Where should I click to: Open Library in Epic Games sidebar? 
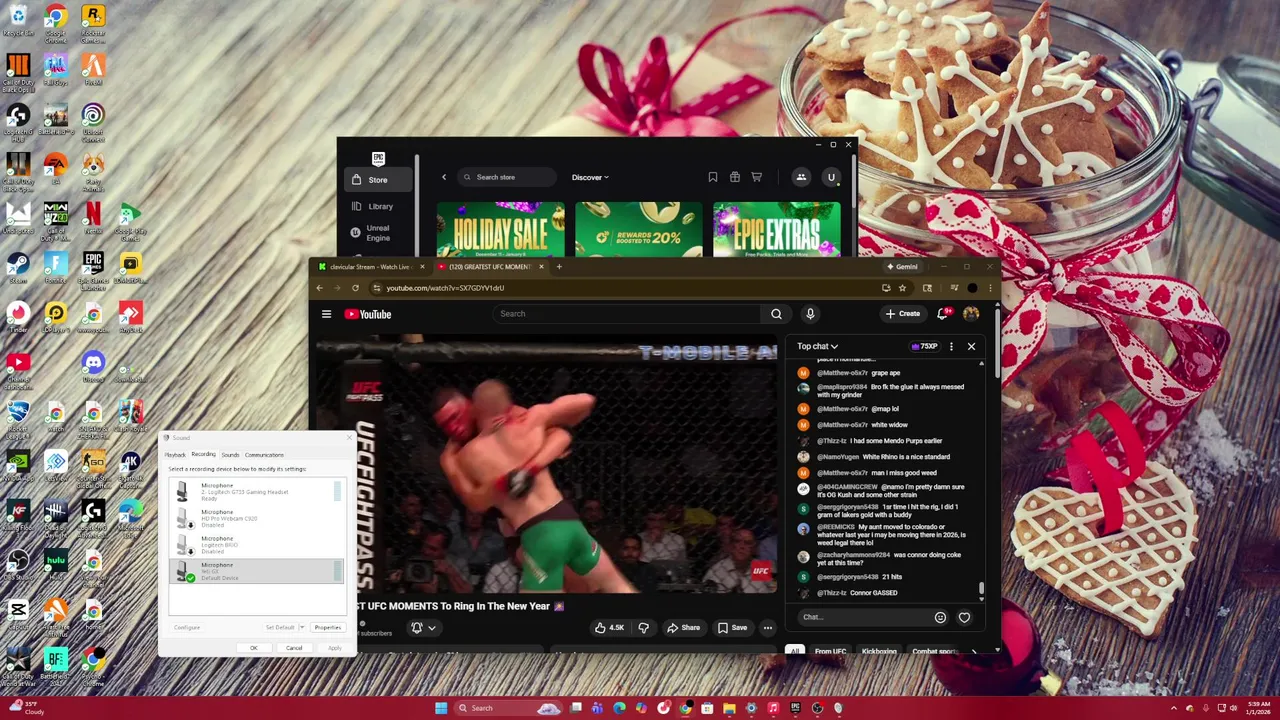(378, 206)
